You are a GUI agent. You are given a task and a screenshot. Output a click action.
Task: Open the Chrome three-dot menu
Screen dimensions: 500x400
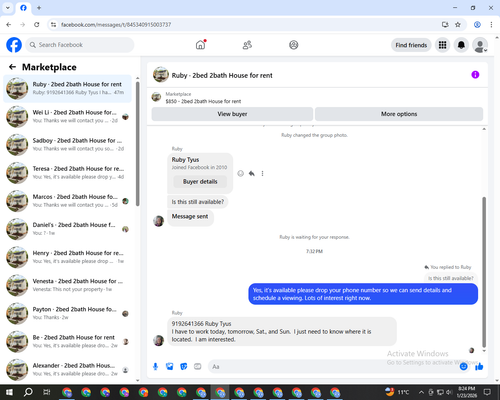[491, 25]
